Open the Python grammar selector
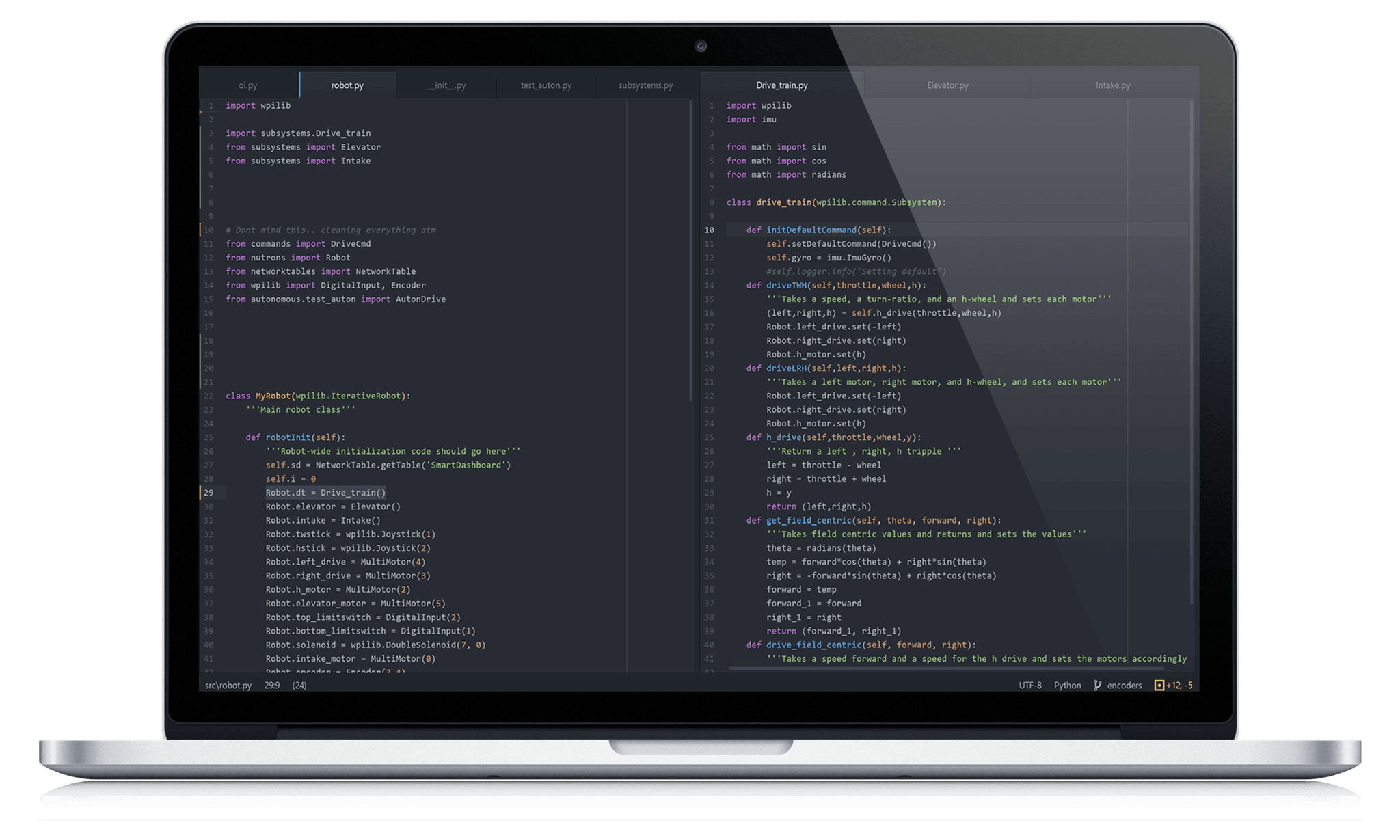 [x=1067, y=685]
